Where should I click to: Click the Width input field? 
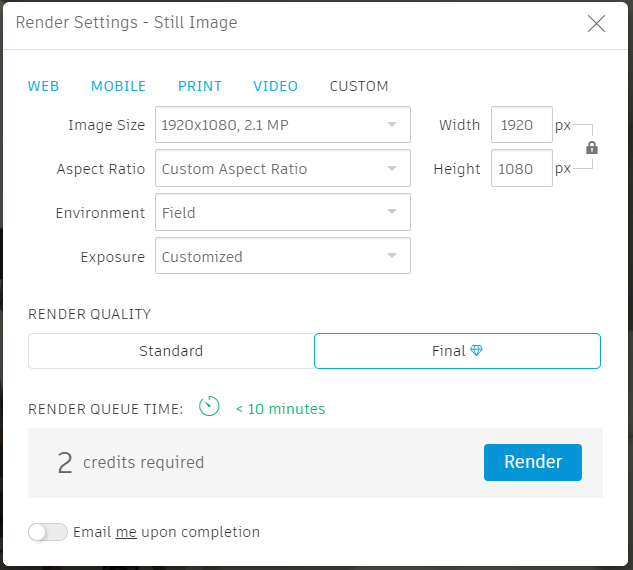click(521, 125)
